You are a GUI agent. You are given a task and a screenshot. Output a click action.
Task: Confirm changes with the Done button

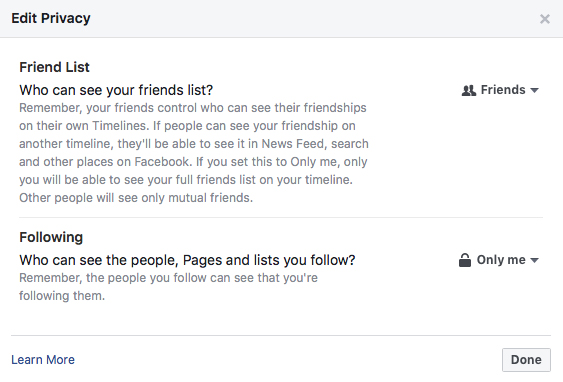(x=526, y=360)
